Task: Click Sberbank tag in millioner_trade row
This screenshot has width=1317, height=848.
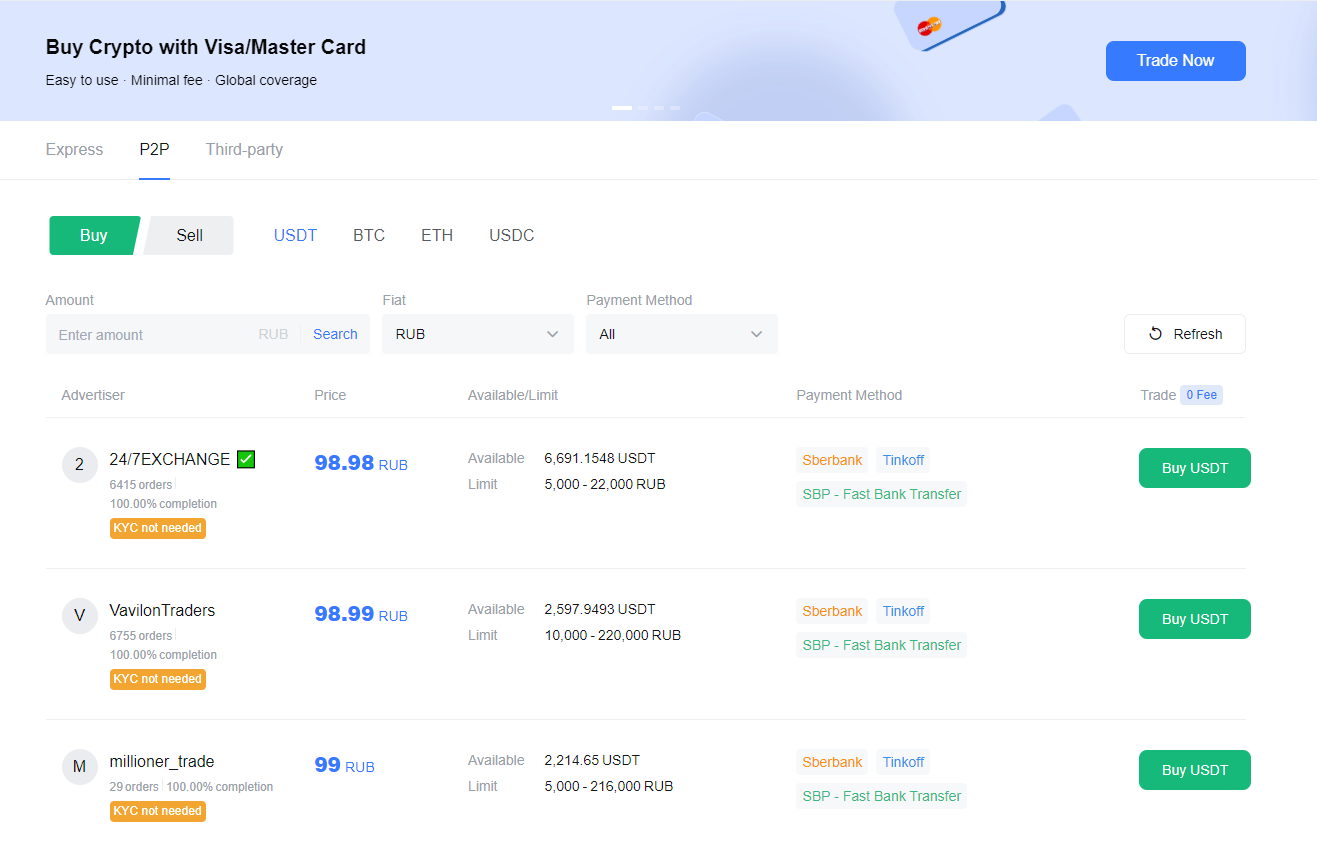Action: click(832, 762)
